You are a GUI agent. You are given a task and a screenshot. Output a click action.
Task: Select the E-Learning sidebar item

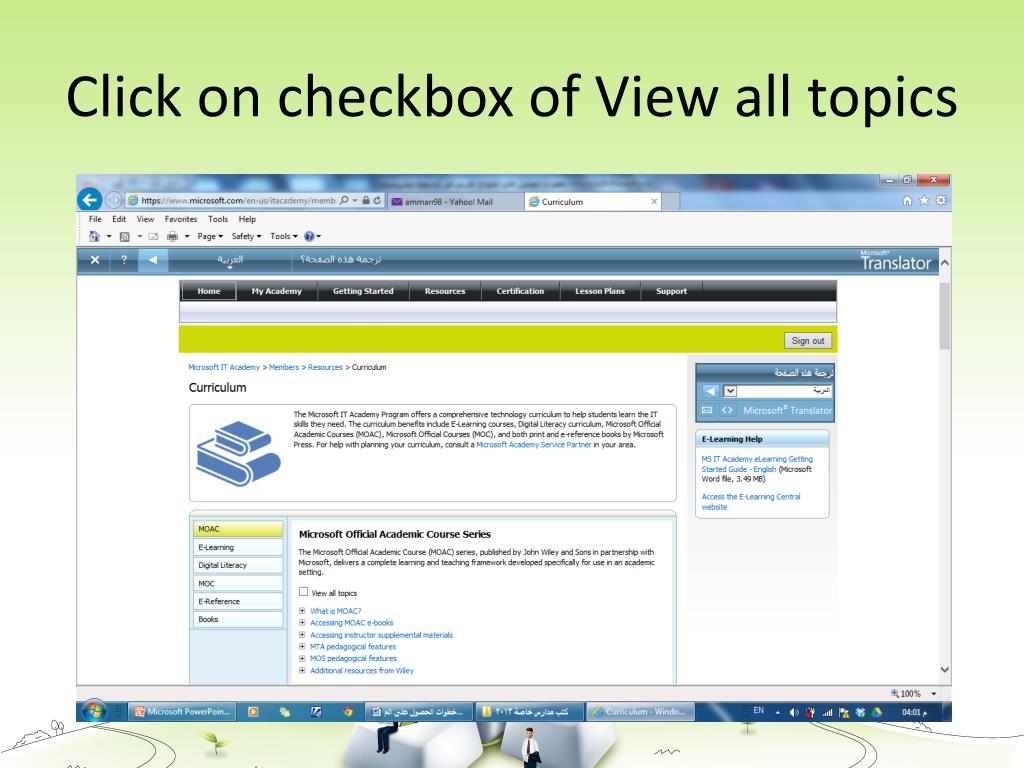pyautogui.click(x=238, y=547)
